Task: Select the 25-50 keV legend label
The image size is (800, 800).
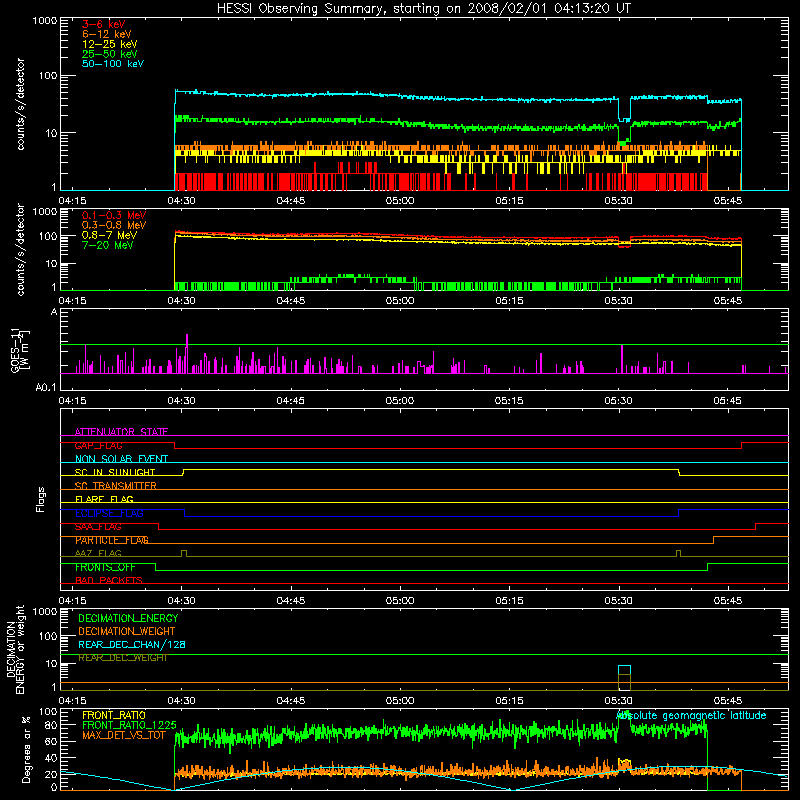Action: 110,54
